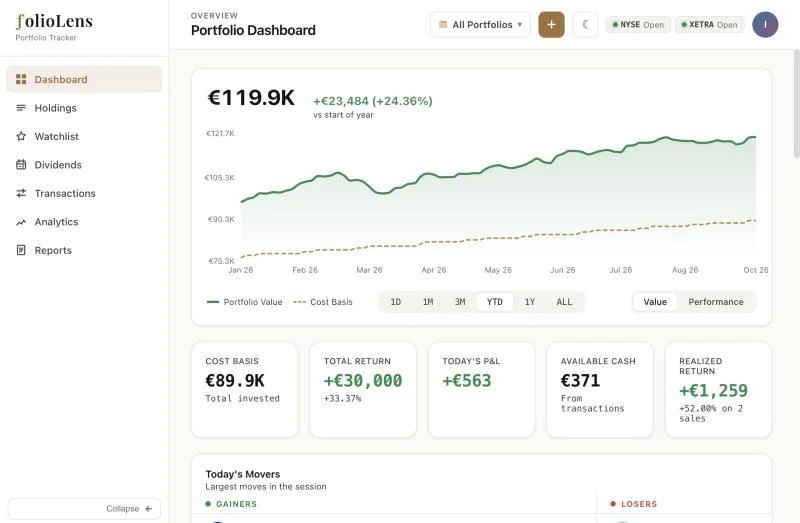Click the Collapse sidebar arrow icon
Screen dimensions: 800x523
click(148, 508)
